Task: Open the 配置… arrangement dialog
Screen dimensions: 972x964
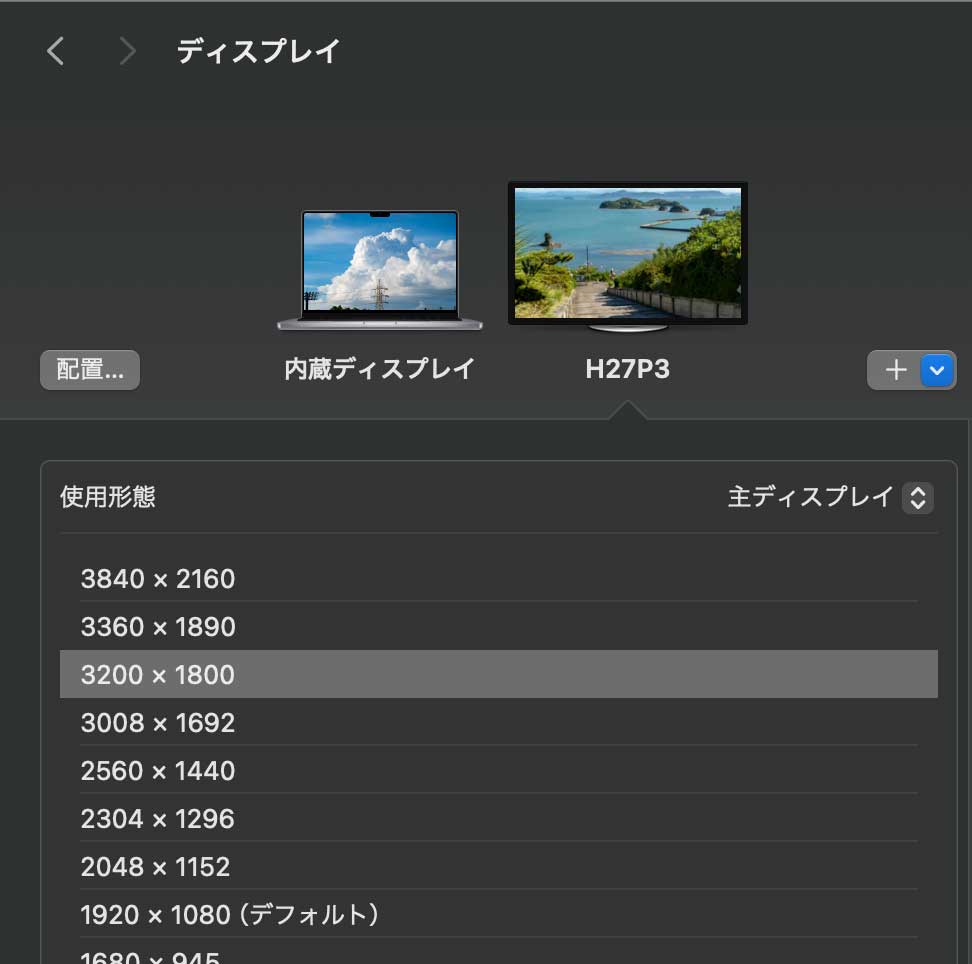Action: [89, 369]
